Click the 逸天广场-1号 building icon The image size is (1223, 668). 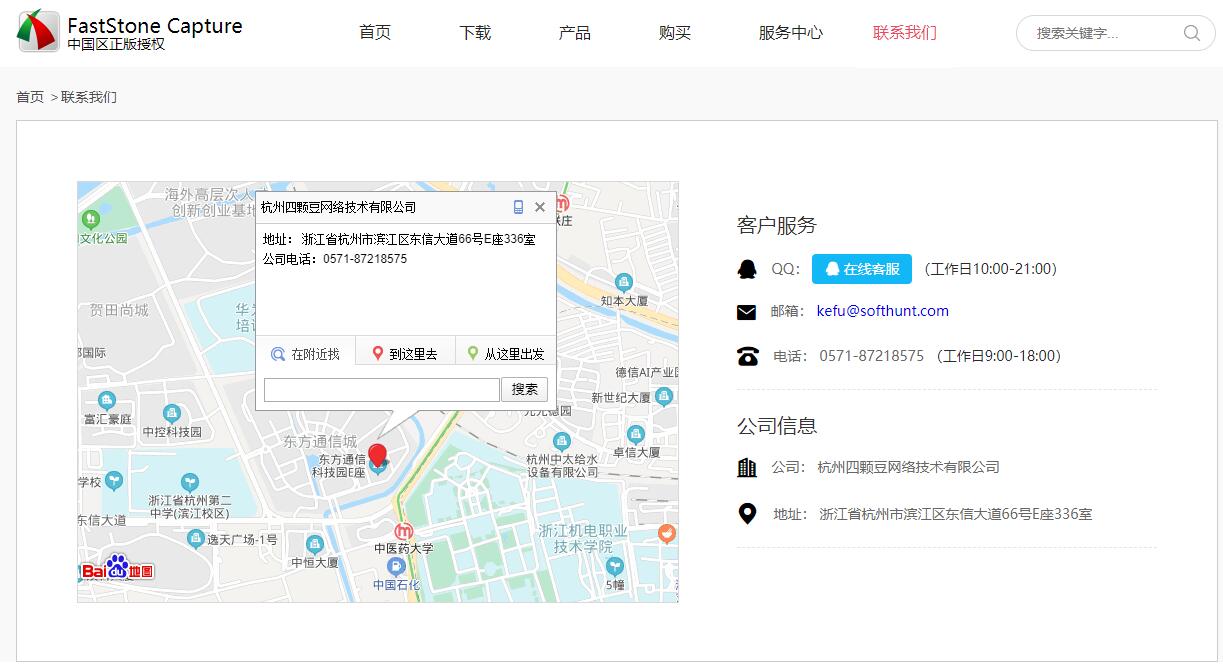click(x=196, y=539)
